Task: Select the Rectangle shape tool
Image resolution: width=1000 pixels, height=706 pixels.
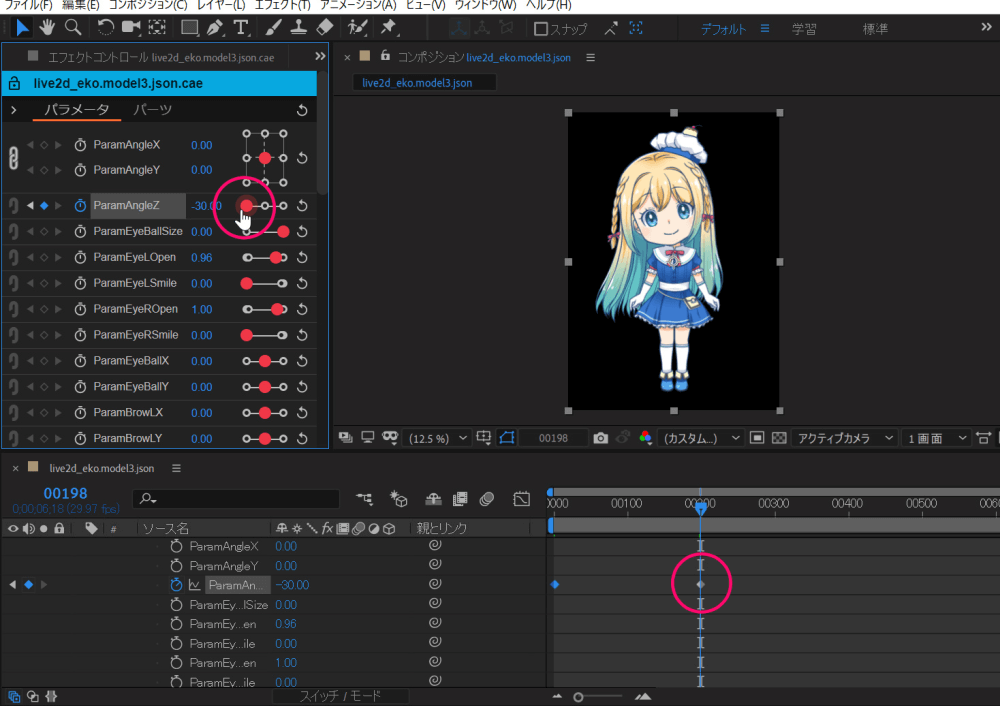Action: click(189, 27)
